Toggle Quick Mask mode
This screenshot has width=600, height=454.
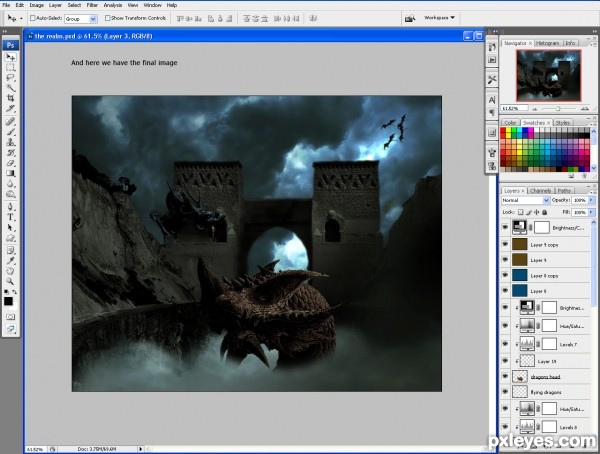click(x=10, y=317)
